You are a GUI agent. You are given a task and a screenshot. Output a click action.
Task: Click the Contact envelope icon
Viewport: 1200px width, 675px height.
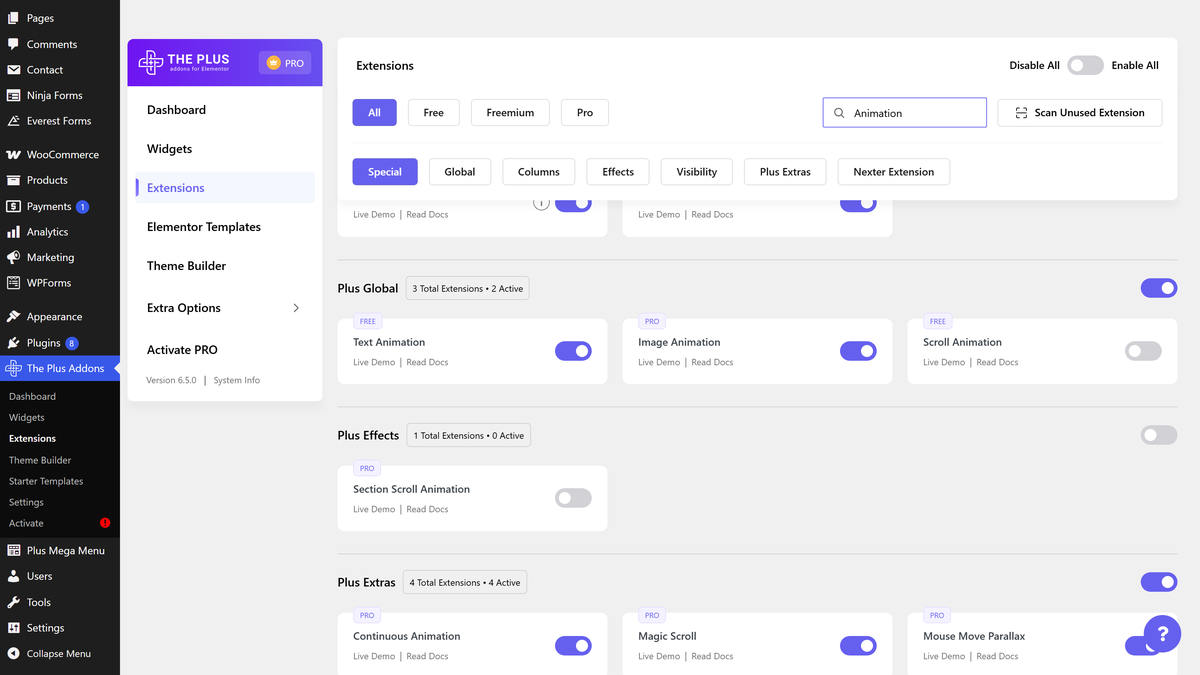pyautogui.click(x=13, y=70)
